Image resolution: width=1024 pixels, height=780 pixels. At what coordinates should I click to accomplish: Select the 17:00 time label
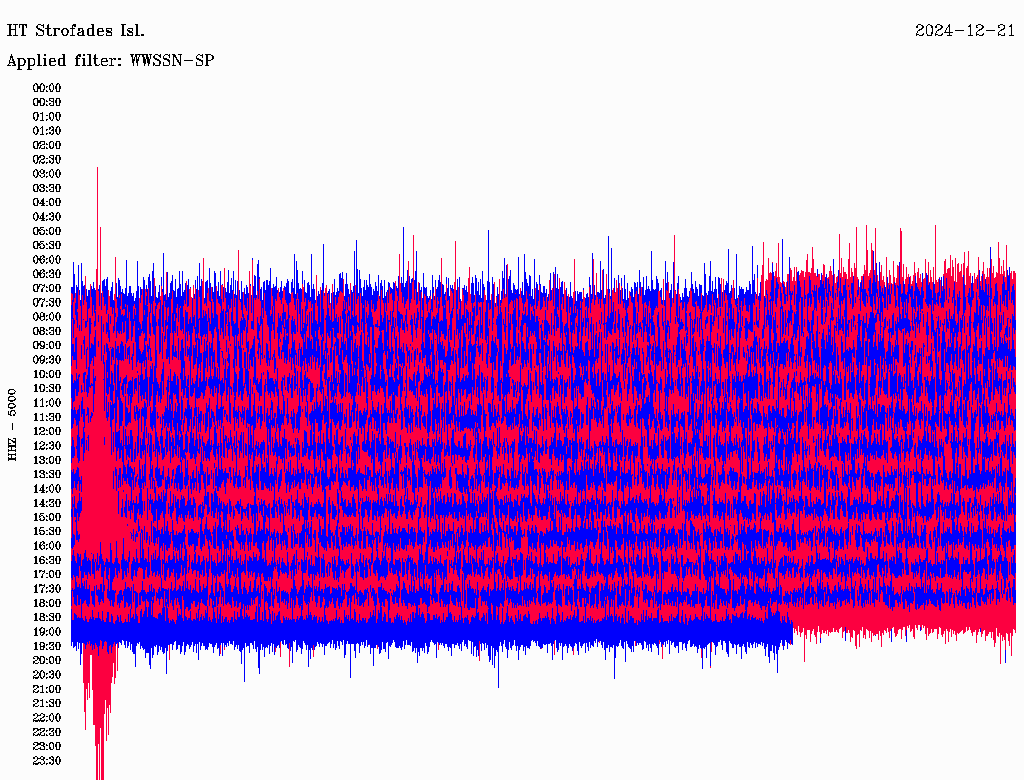click(47, 574)
